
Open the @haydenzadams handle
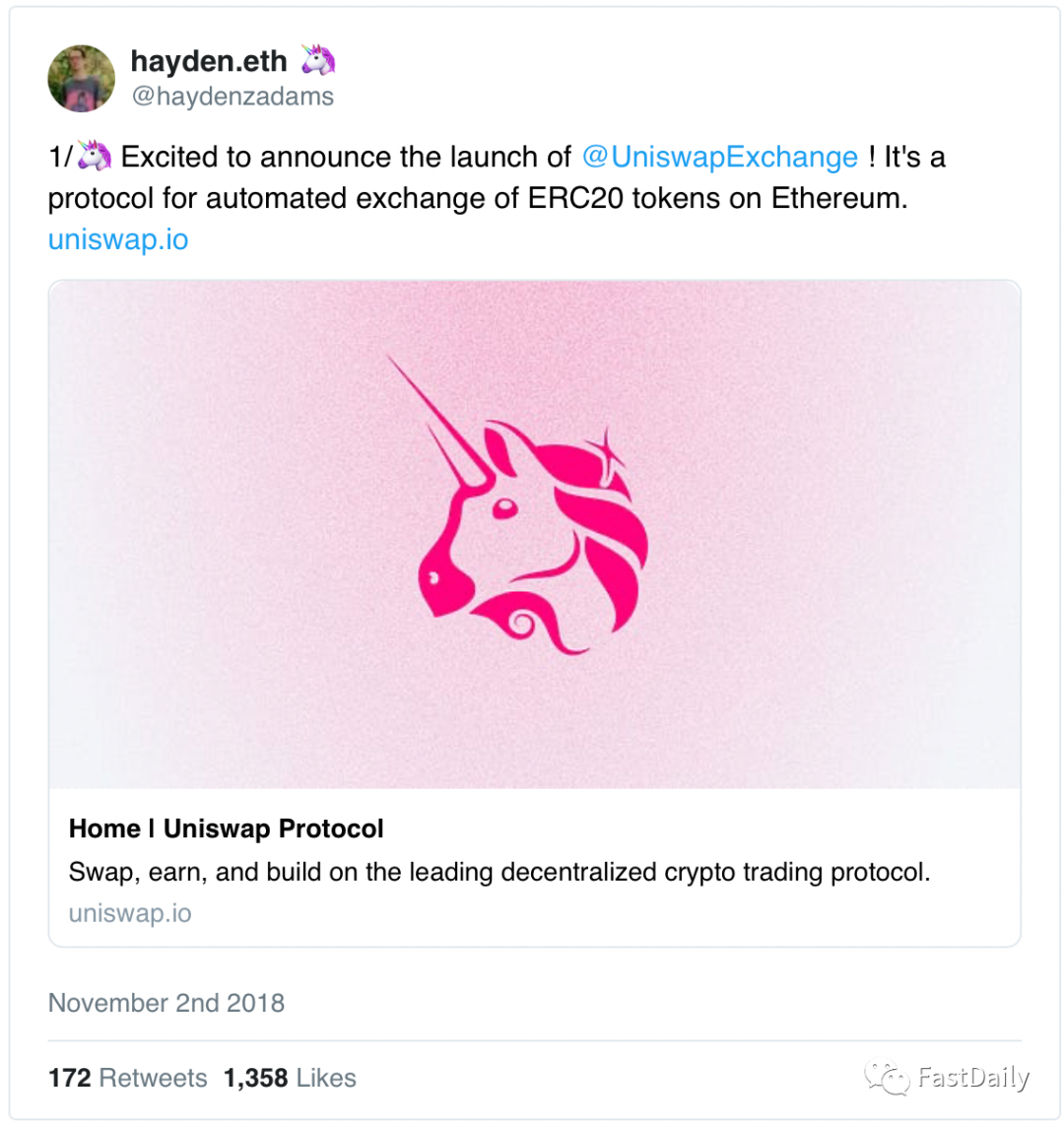[232, 97]
